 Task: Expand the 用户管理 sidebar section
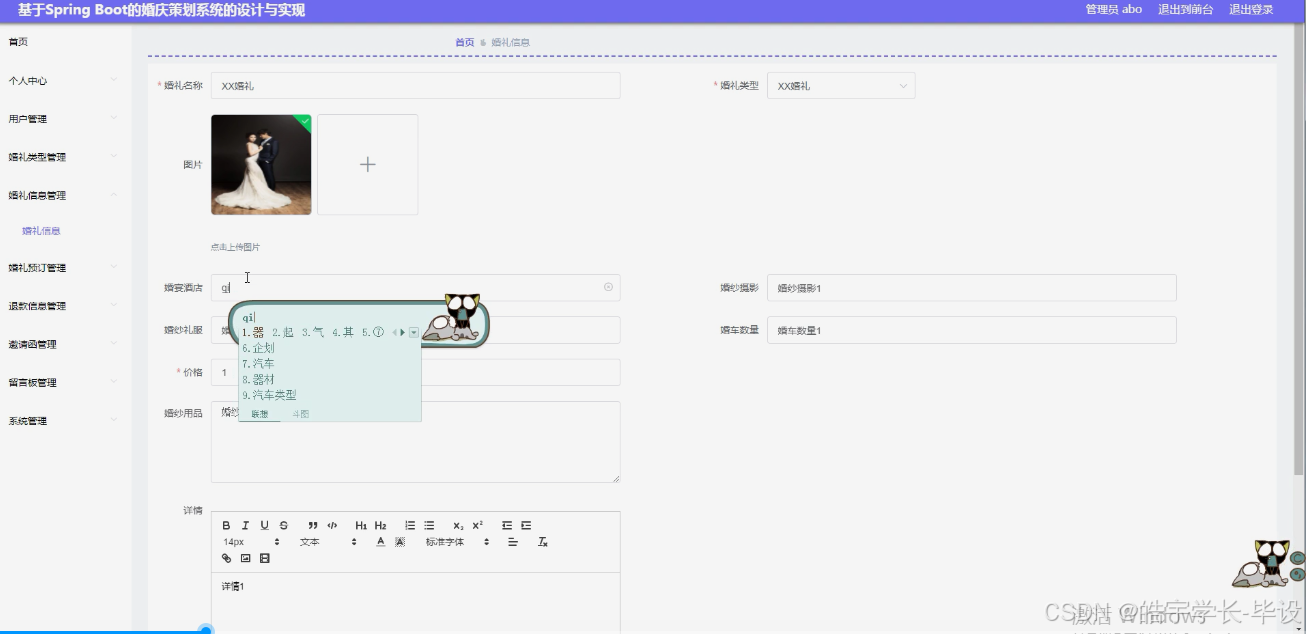point(65,118)
